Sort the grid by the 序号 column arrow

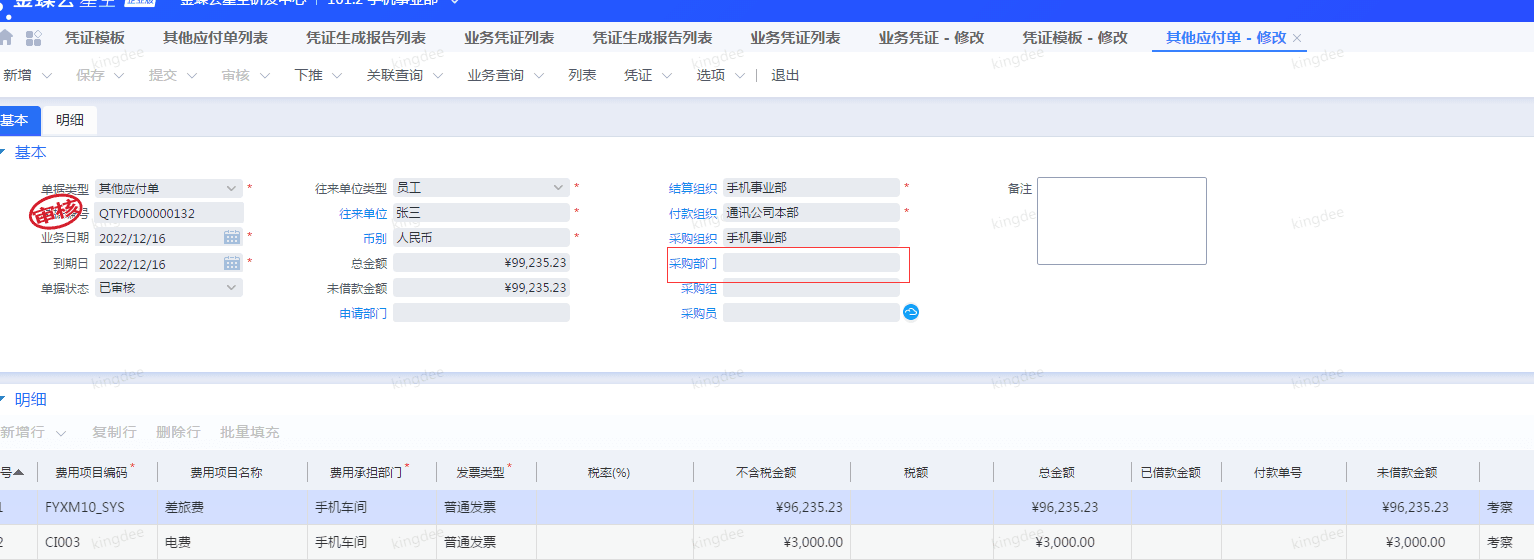click(18, 472)
